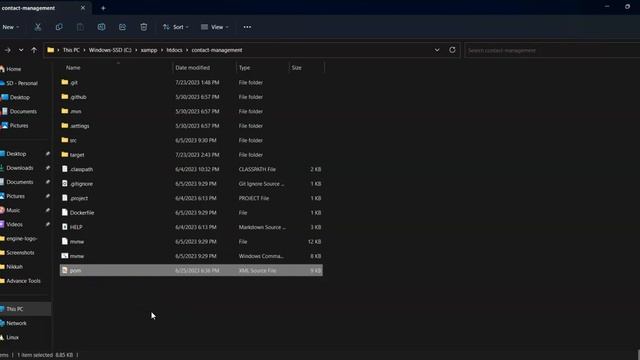The image size is (640, 360).
Task: Click Windows-SSD (C:) in breadcrumb
Action: pos(110,50)
